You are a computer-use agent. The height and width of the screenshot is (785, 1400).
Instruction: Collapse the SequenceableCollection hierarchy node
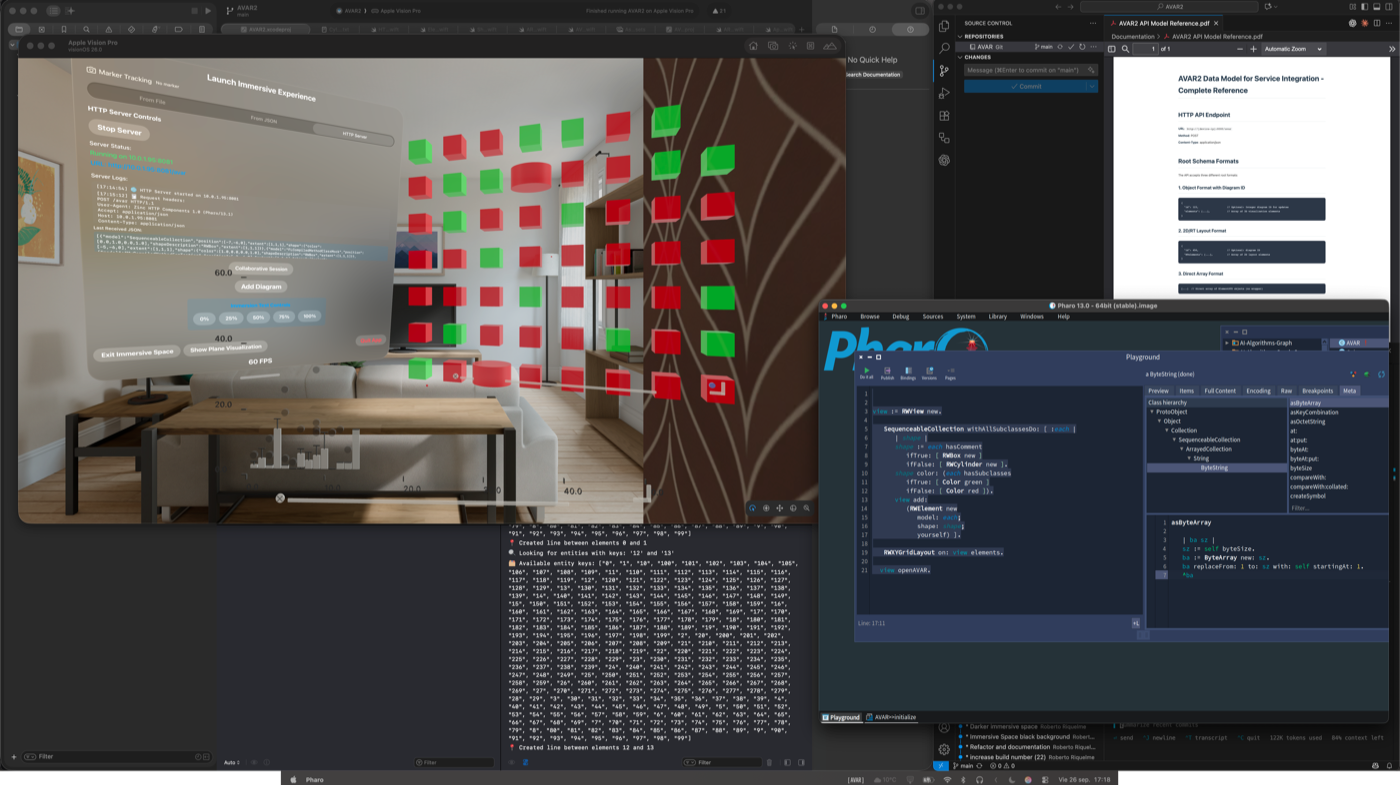[1174, 440]
